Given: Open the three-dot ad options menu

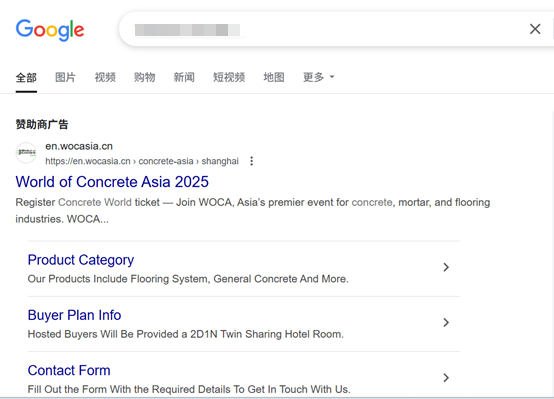Looking at the screenshot, I should coord(252,161).
